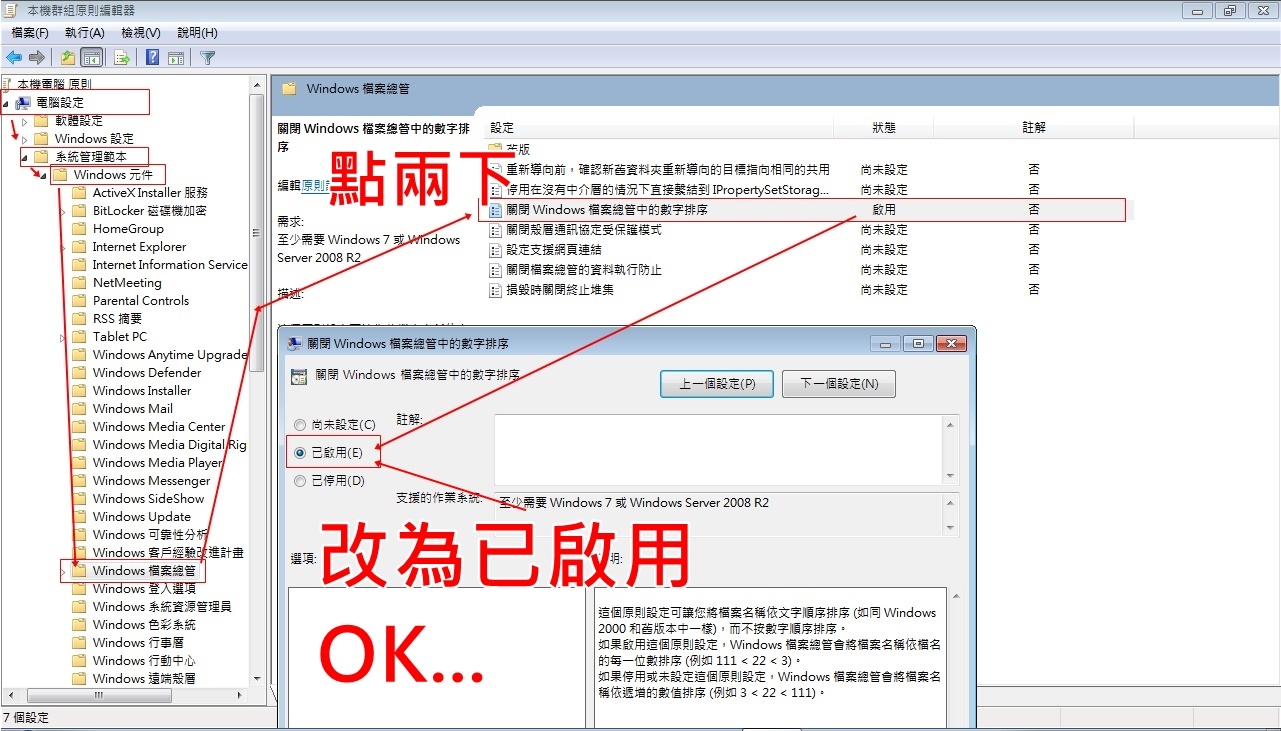The image size is (1281, 731).
Task: Click the HomeGroup folder icon
Action: point(79,228)
